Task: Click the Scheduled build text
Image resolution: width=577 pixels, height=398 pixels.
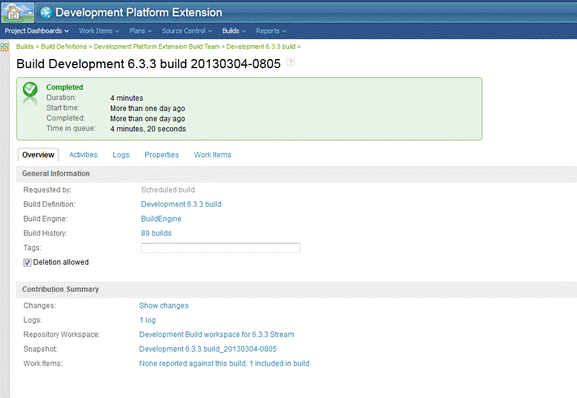Action: click(168, 190)
